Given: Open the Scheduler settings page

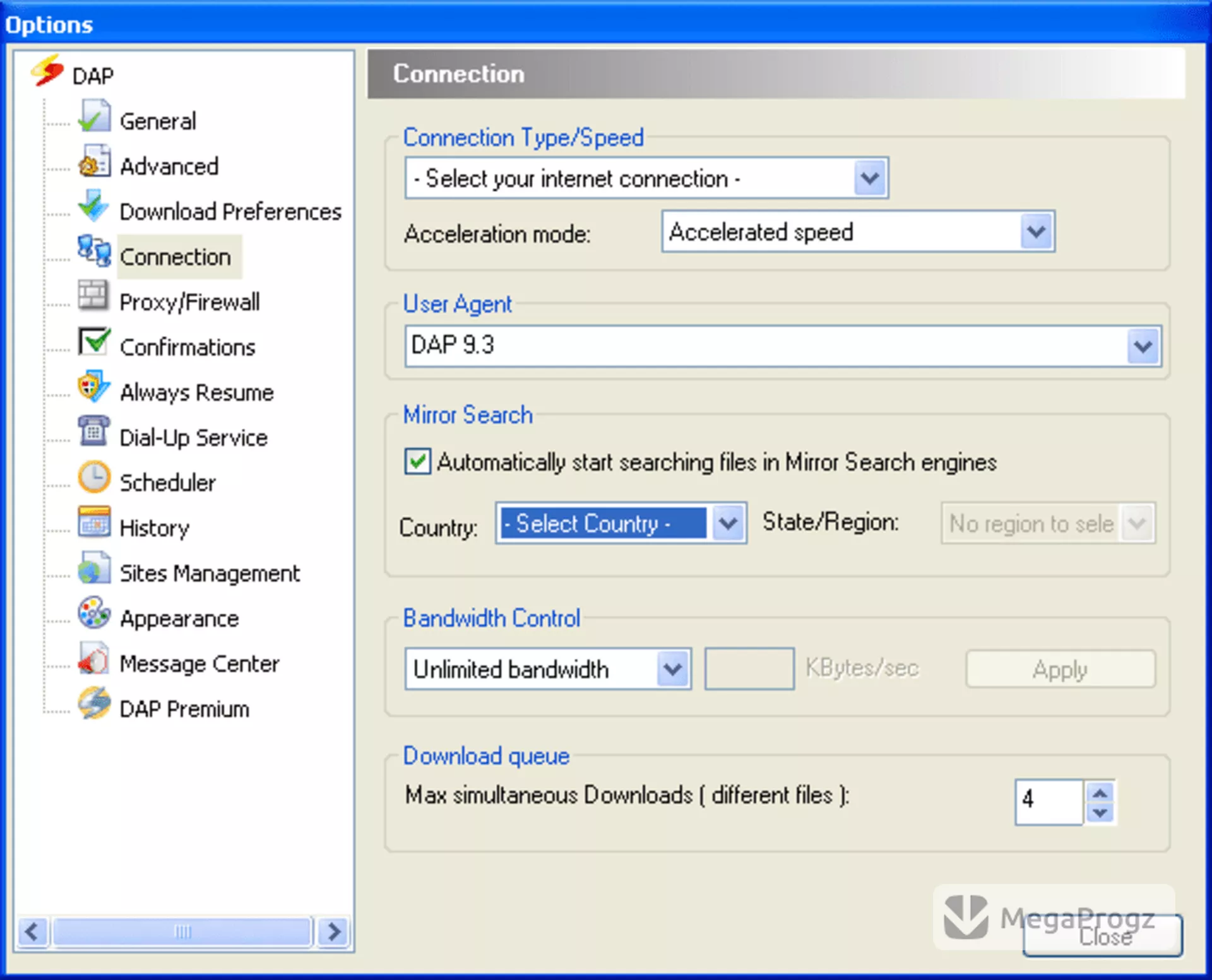Looking at the screenshot, I should tap(168, 483).
